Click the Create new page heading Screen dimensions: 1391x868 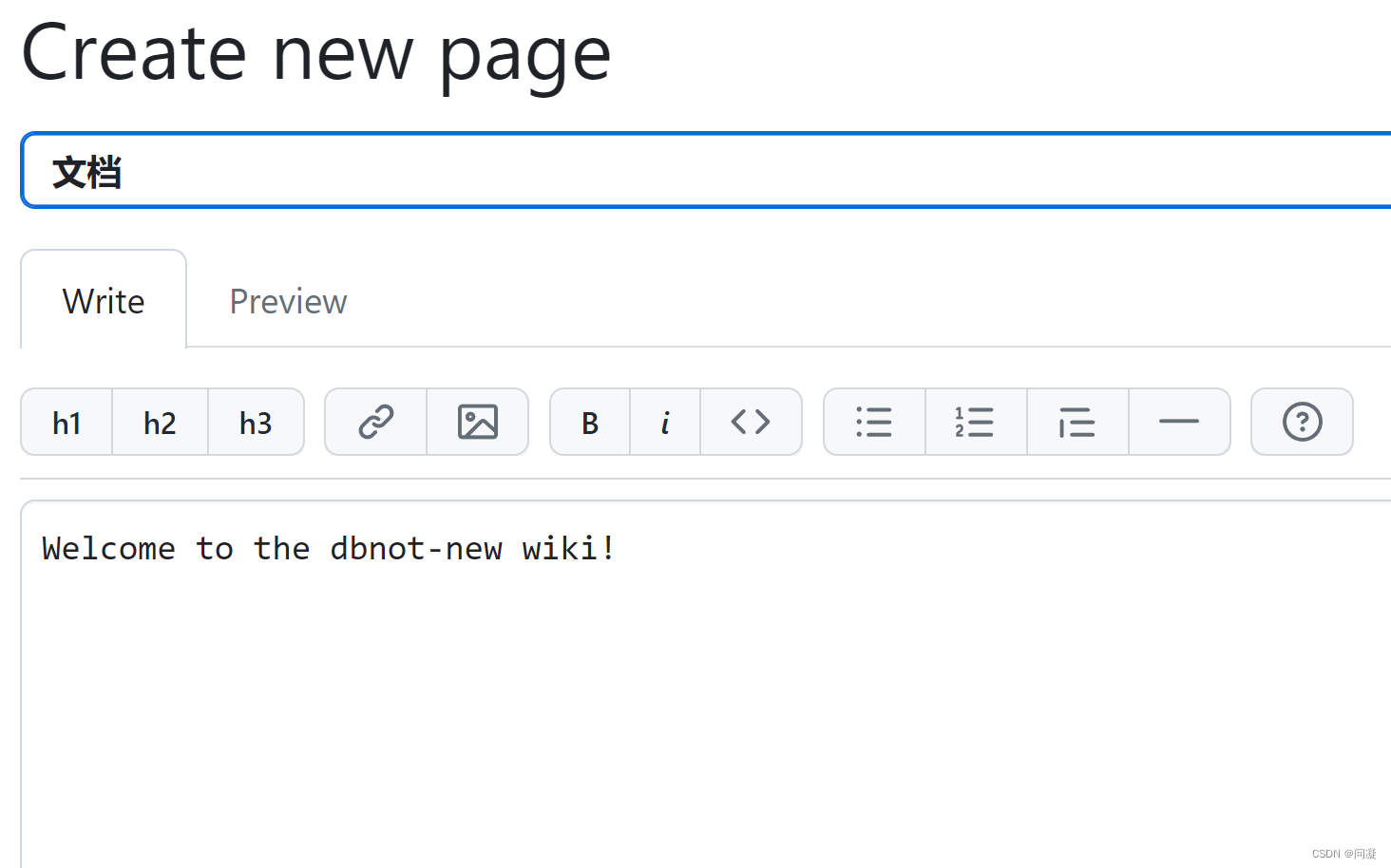click(x=315, y=55)
